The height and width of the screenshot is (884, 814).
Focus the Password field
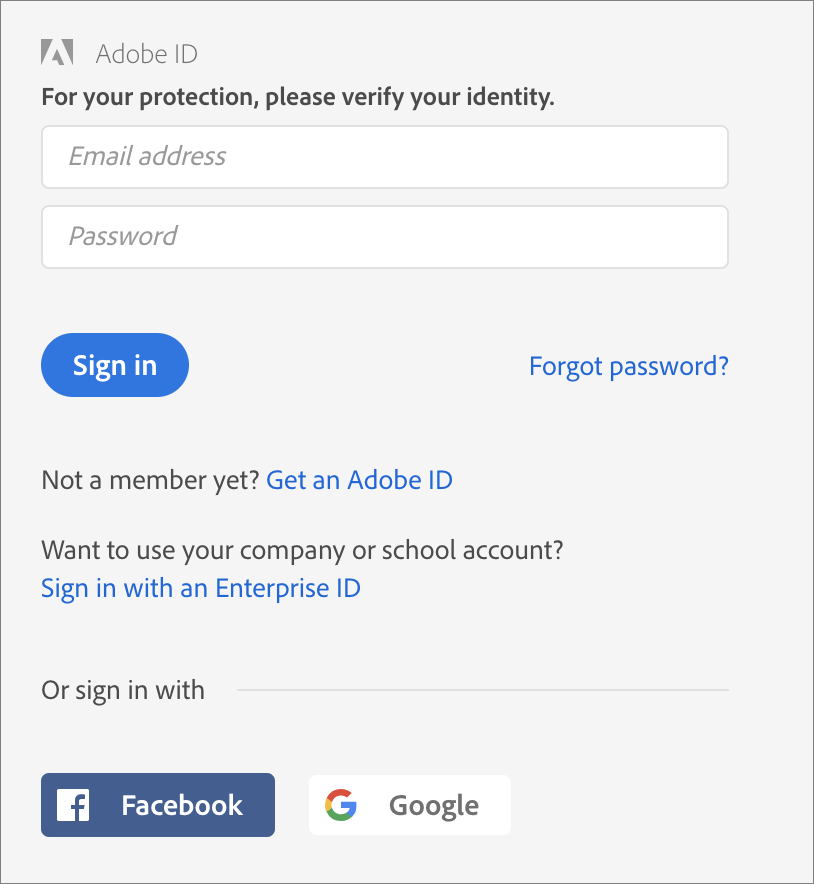[x=384, y=237]
